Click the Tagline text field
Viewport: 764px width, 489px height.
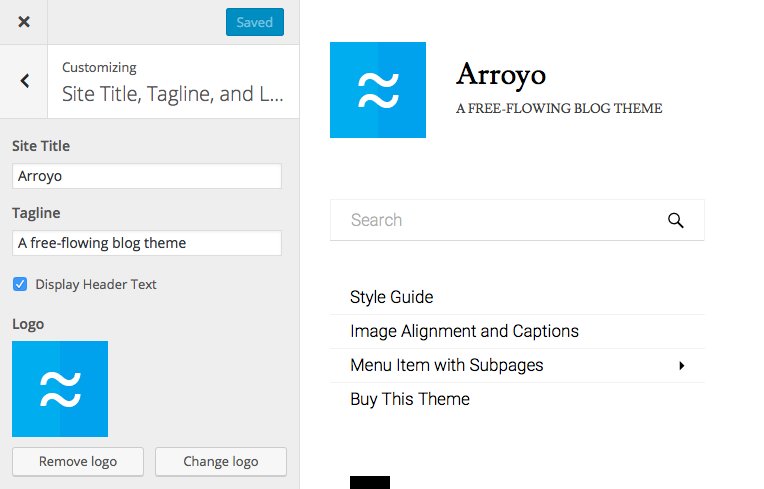coord(147,243)
